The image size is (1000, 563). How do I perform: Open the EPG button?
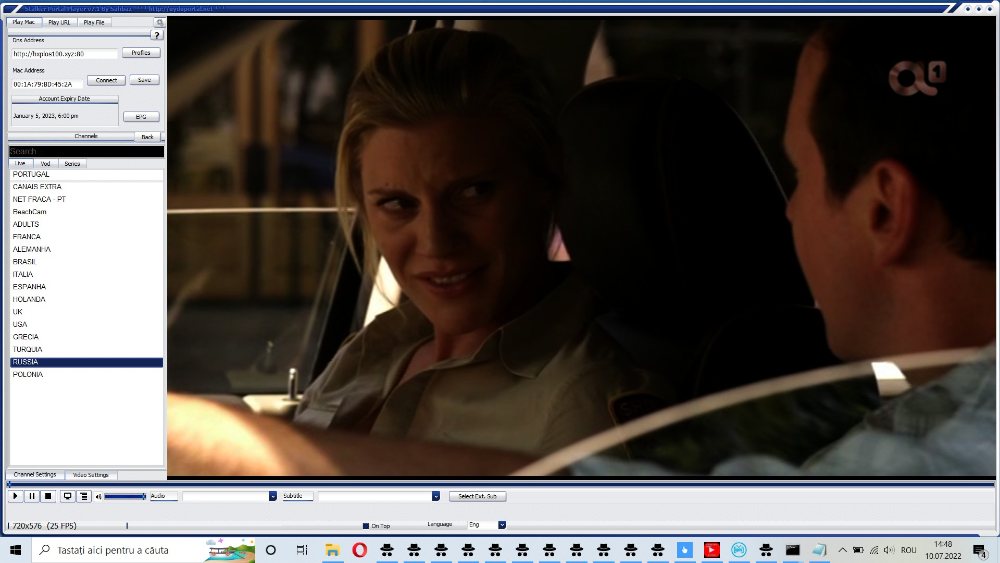[x=141, y=117]
